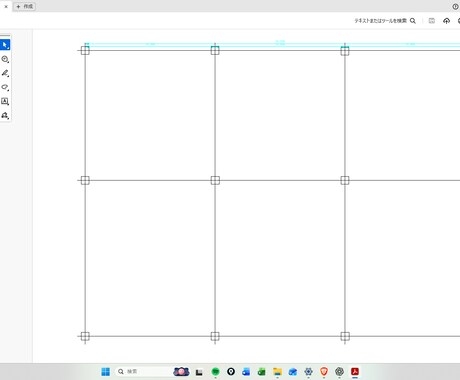This screenshot has width=460, height=380.
Task: Open help via the question mark icon
Action: [x=455, y=6]
